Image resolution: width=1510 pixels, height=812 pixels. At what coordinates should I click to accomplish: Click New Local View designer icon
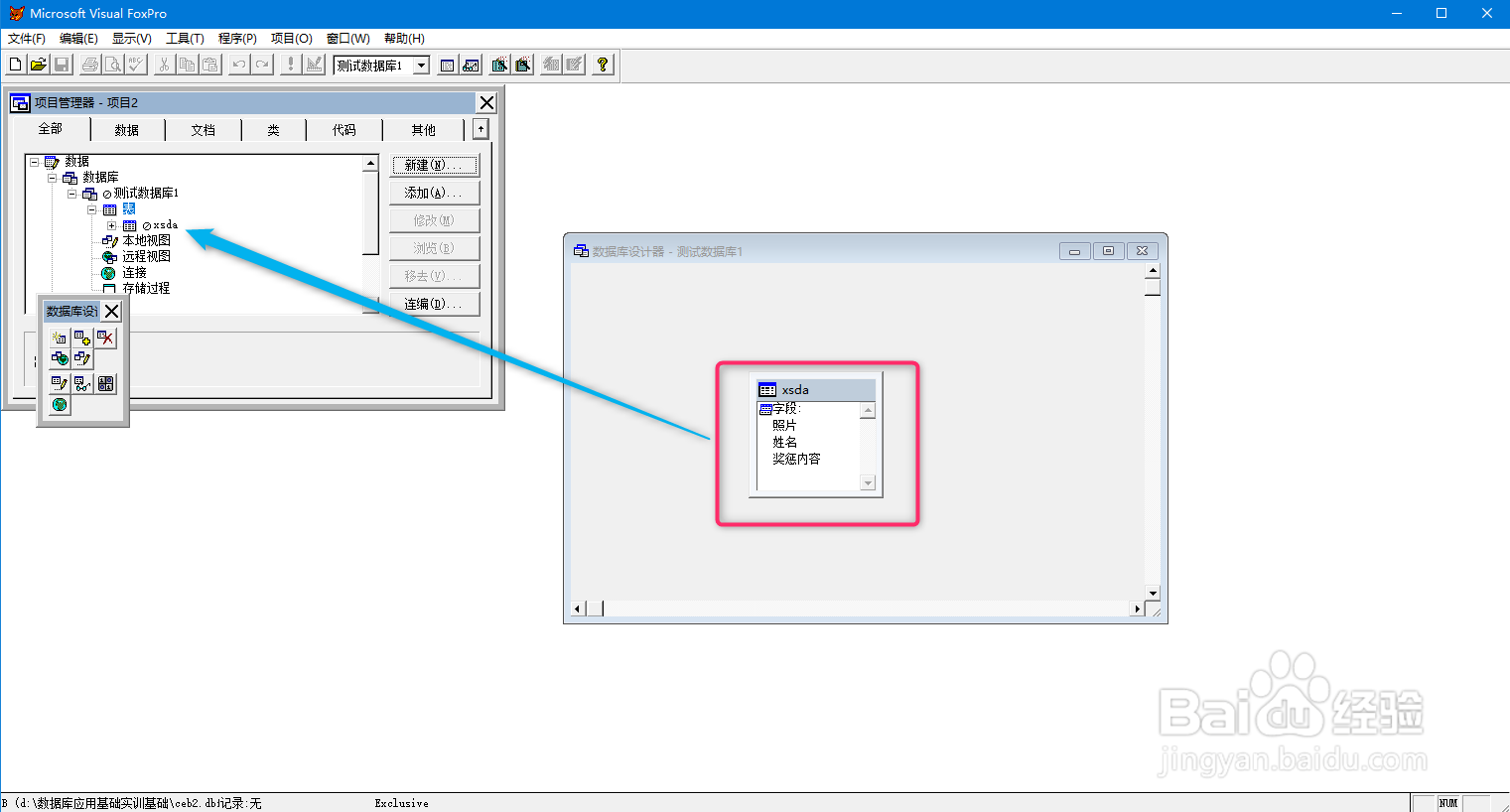pos(82,358)
